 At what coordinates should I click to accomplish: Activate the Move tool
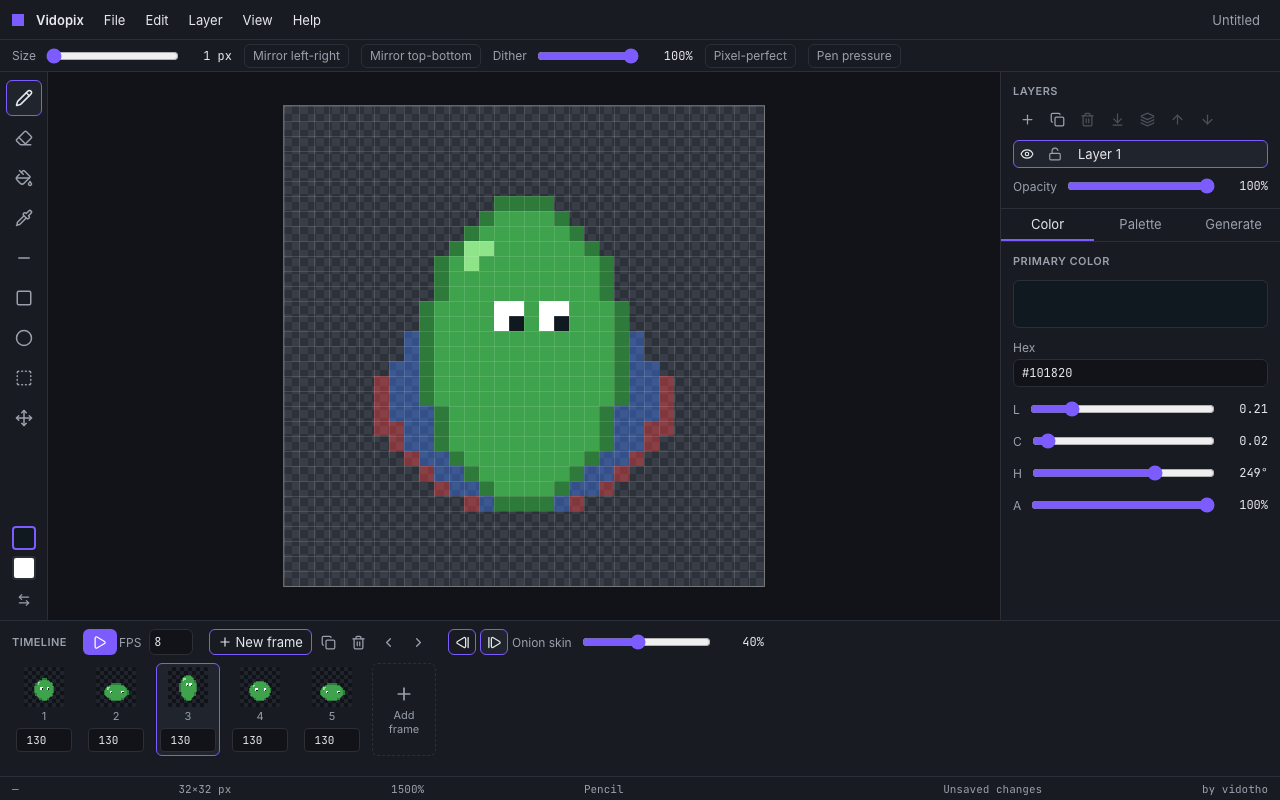point(24,418)
